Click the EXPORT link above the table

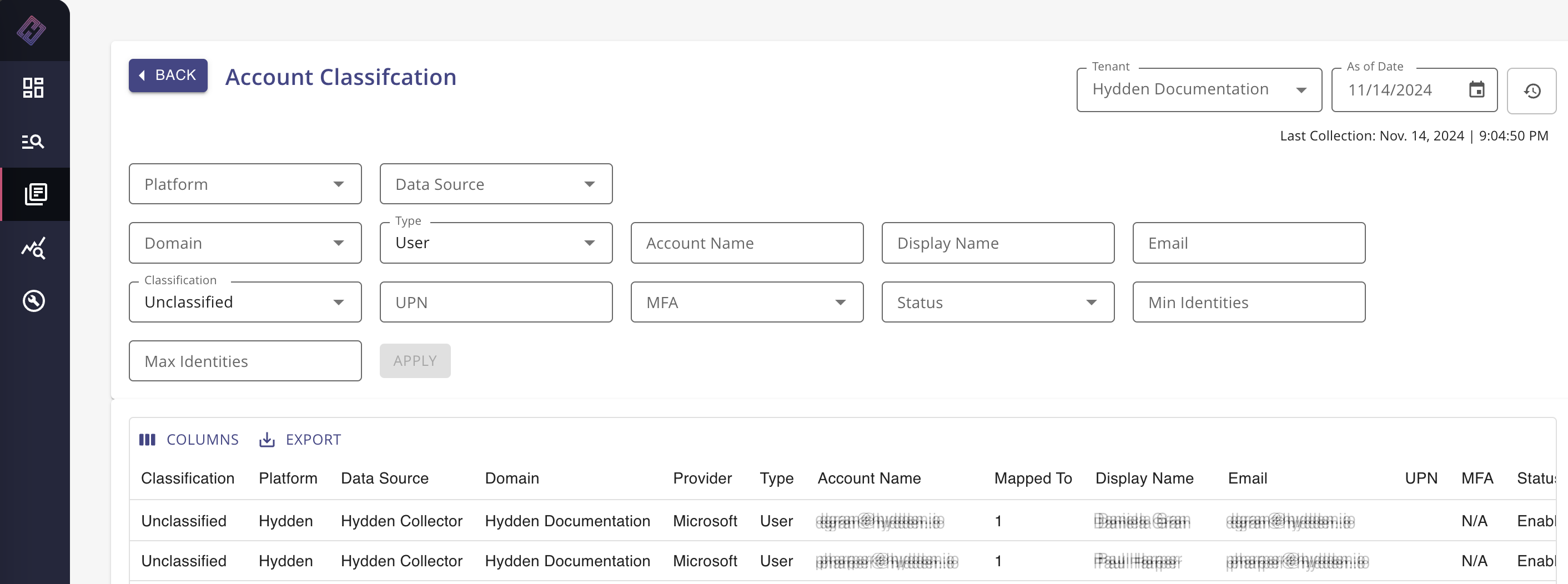(300, 439)
